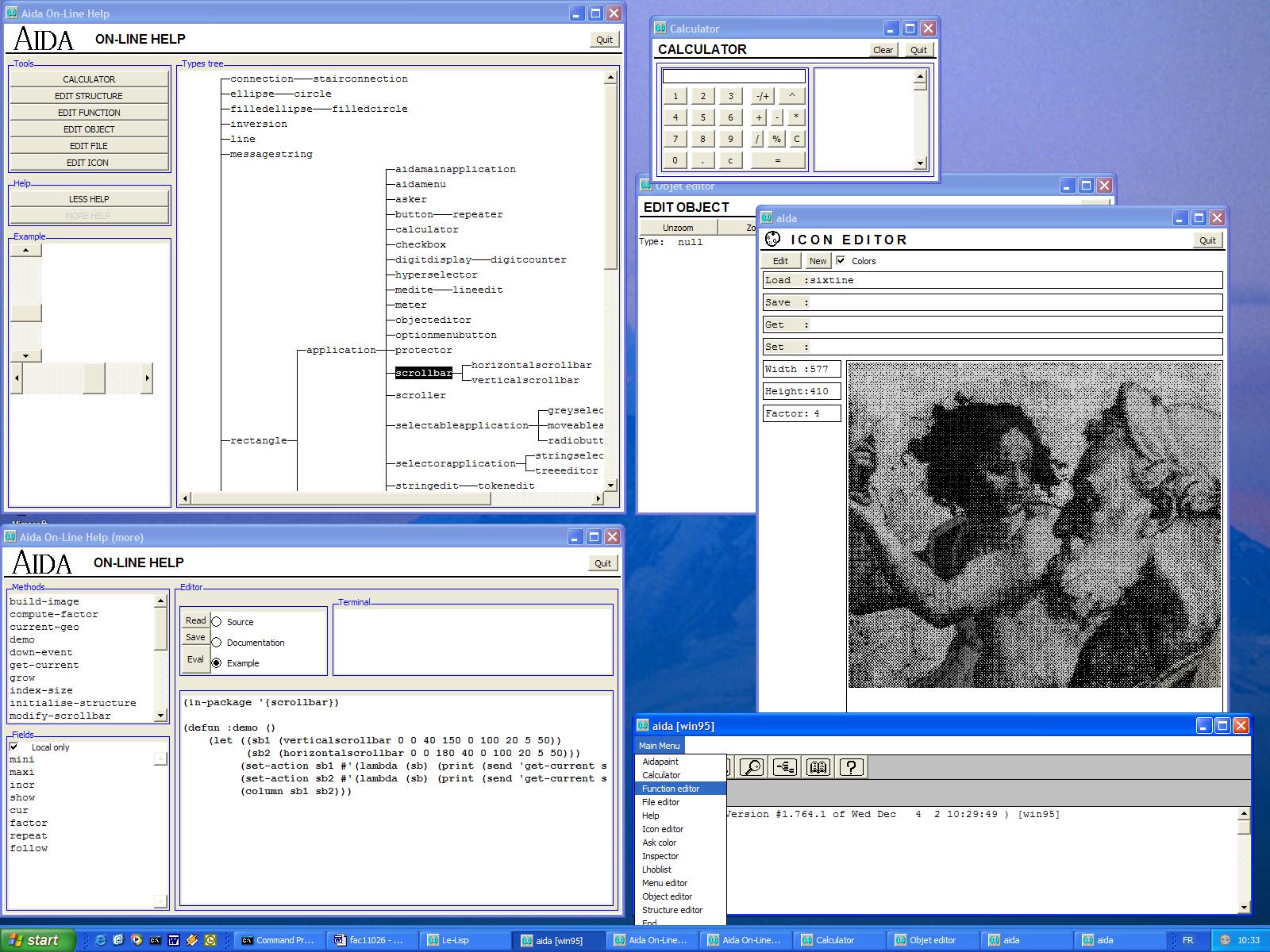This screenshot has width=1270, height=952.
Task: Open Internet Explorer from quick launch
Action: [100, 940]
